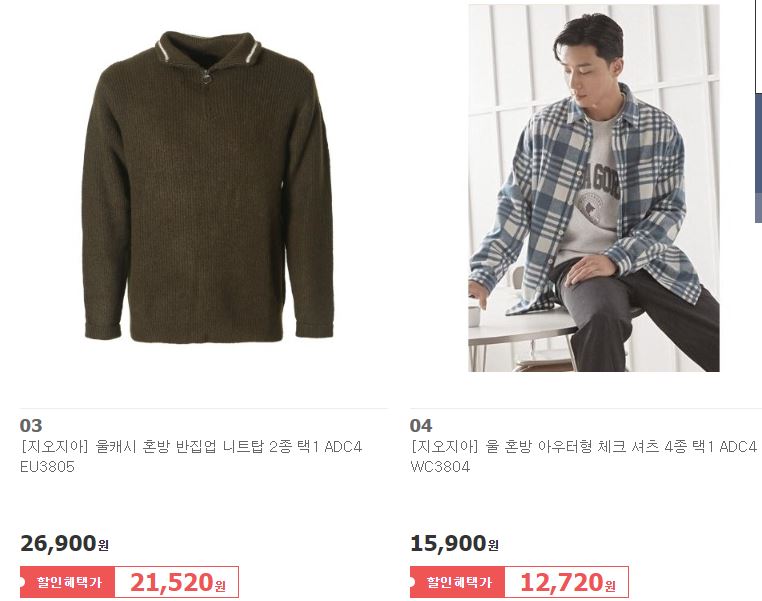Click the WC3804 product code text

tap(440, 467)
